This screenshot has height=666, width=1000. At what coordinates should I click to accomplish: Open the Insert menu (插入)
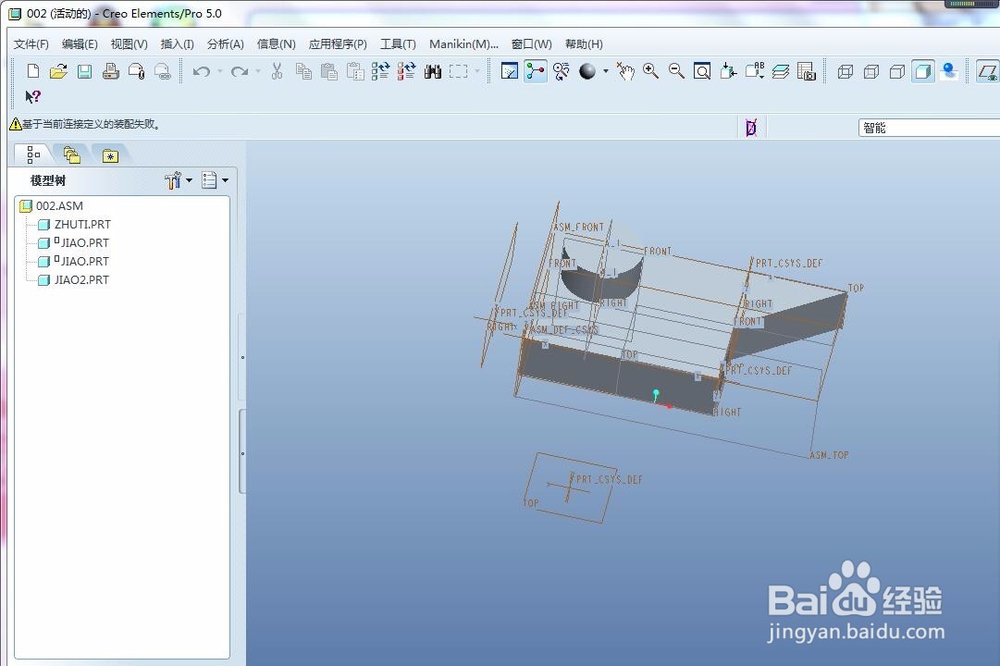(177, 44)
